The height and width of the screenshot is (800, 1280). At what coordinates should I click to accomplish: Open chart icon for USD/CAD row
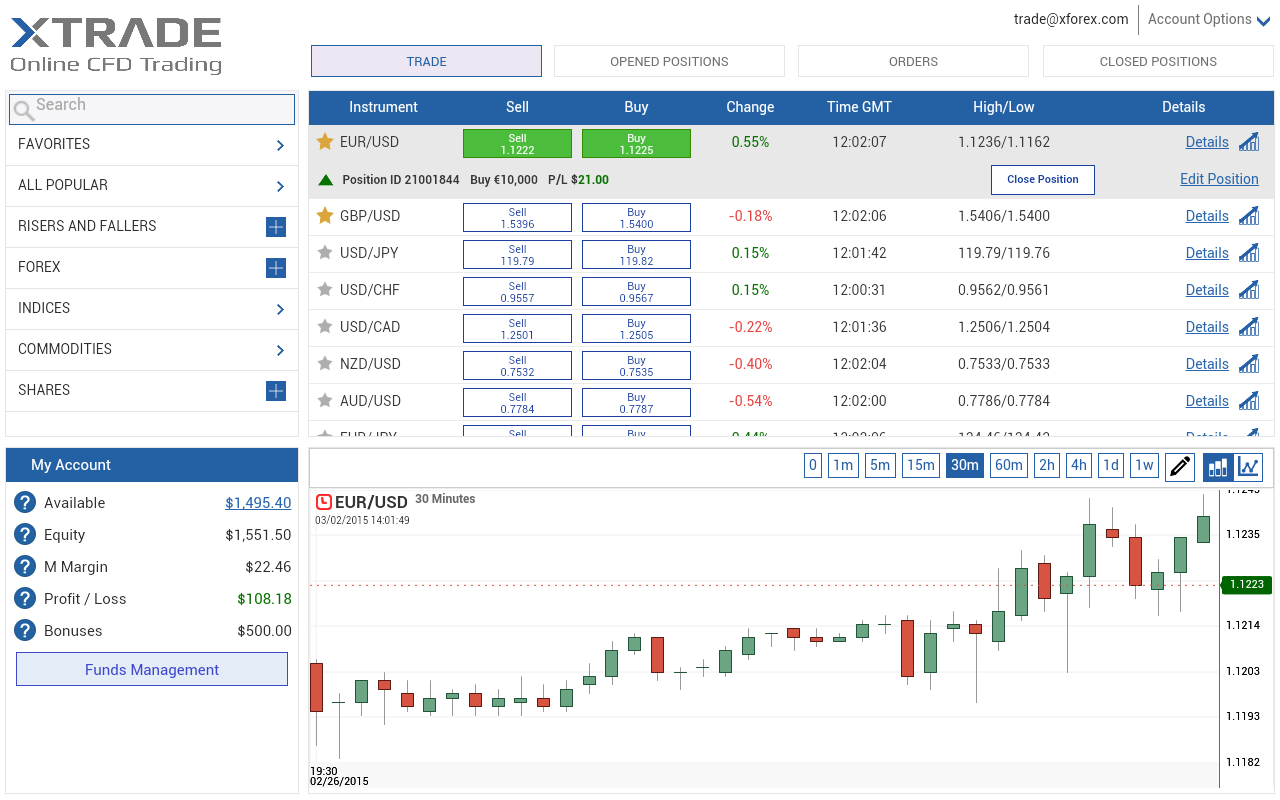[1248, 327]
